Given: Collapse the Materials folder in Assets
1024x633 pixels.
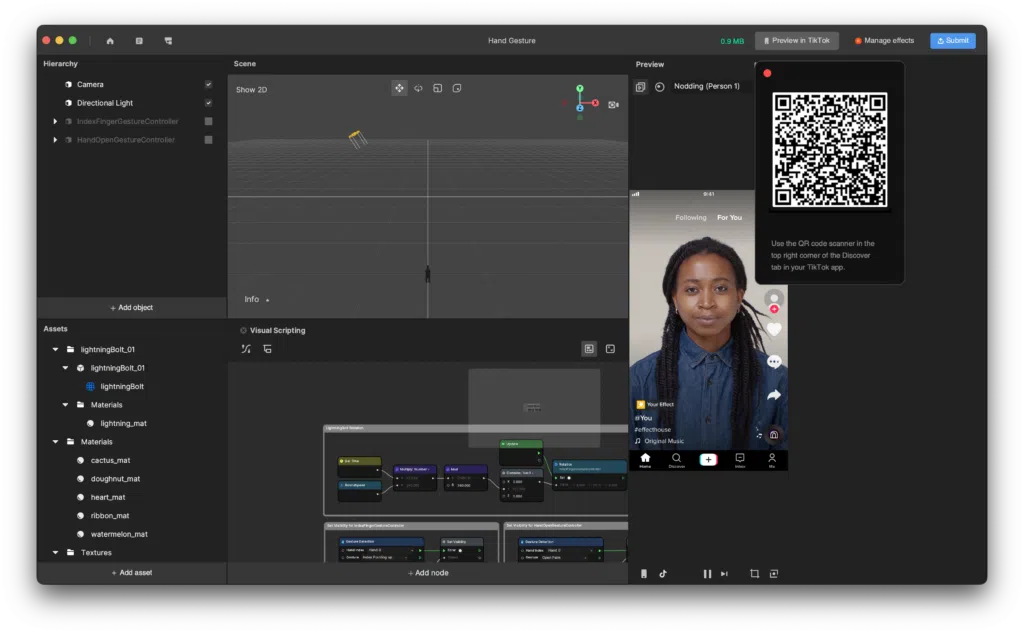Looking at the screenshot, I should 55,441.
